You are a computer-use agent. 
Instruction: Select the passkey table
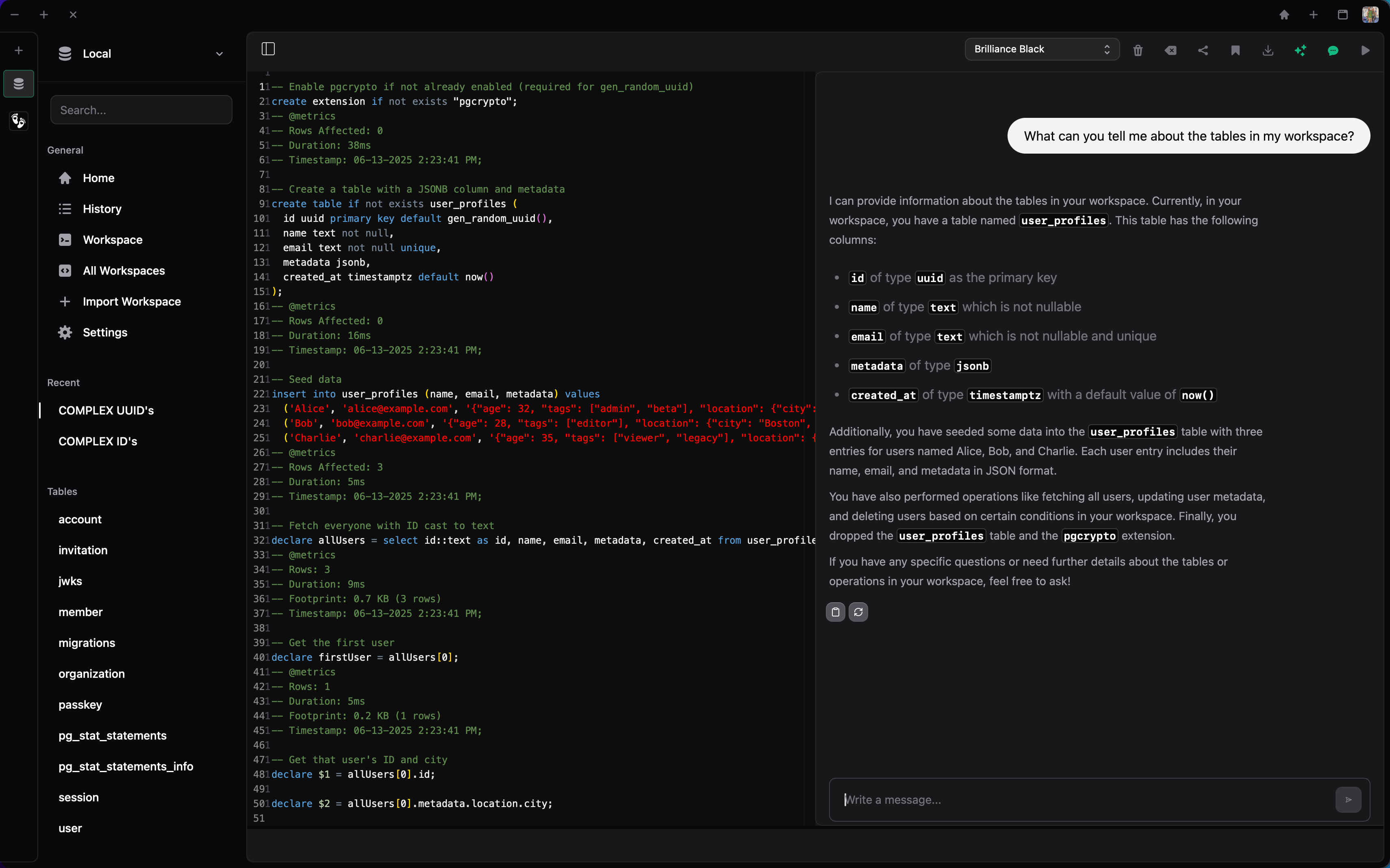(80, 705)
